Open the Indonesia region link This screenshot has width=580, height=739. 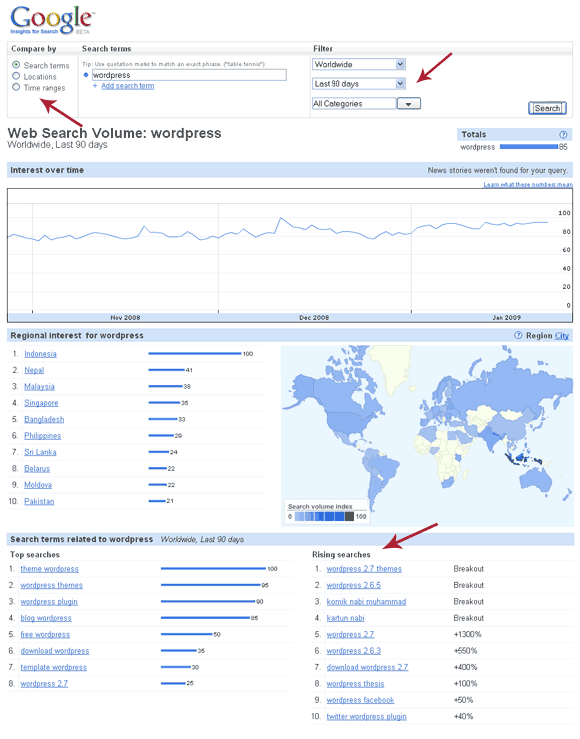pyautogui.click(x=41, y=354)
